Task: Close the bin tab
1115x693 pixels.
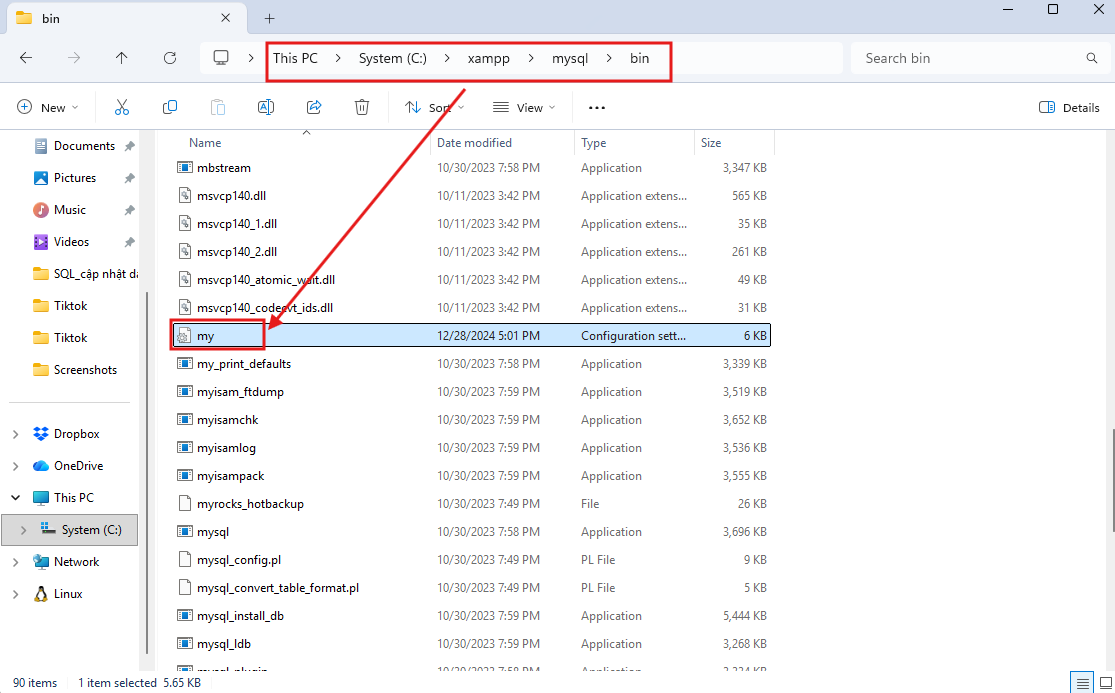Action: 225,18
